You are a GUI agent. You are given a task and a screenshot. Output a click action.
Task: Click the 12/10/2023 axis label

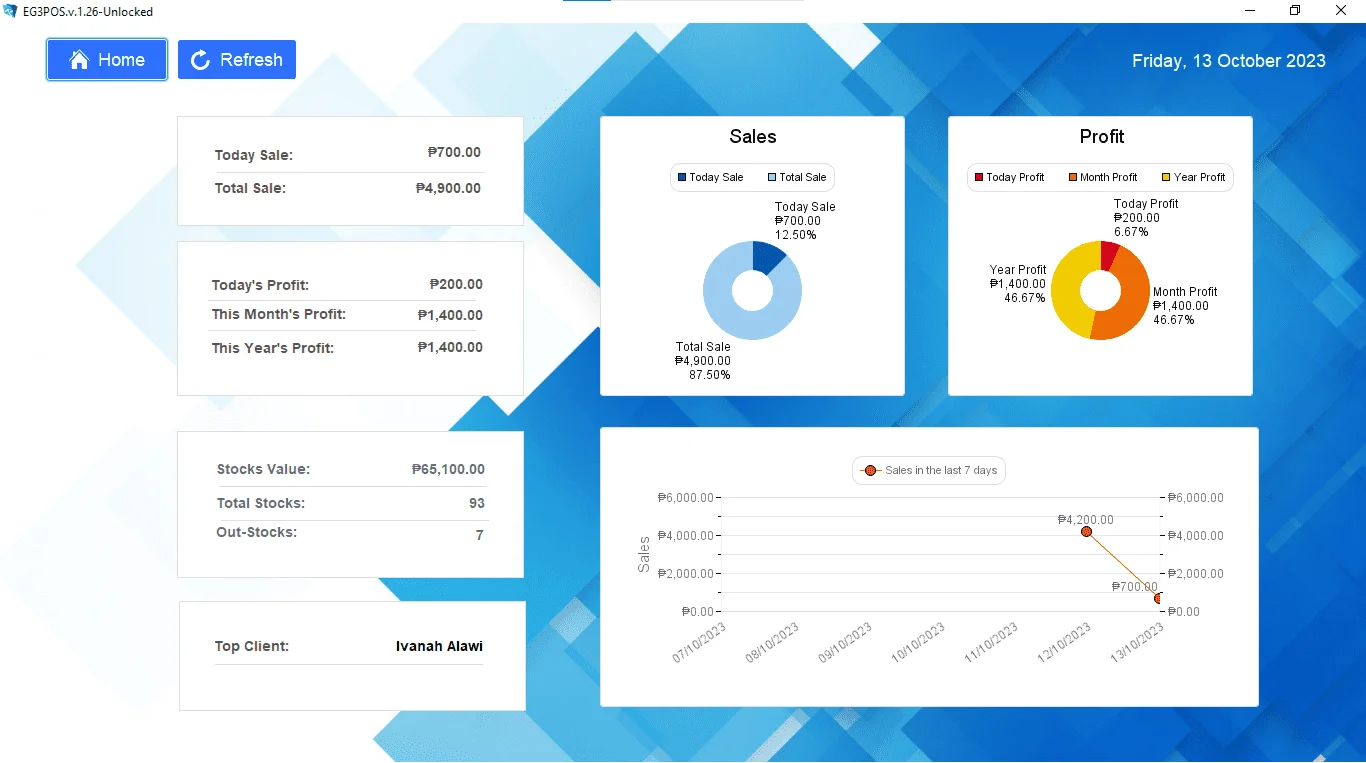click(1064, 644)
